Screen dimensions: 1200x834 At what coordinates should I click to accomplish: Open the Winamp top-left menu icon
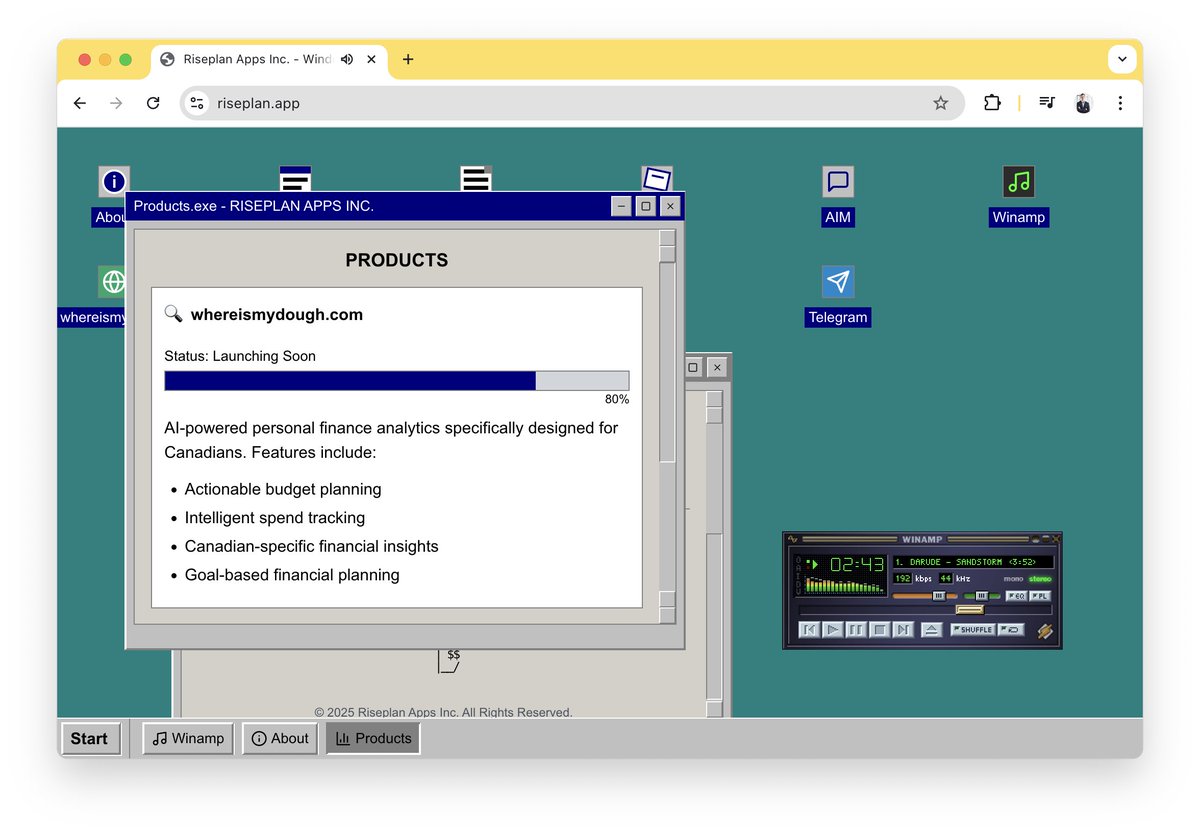coord(792,539)
